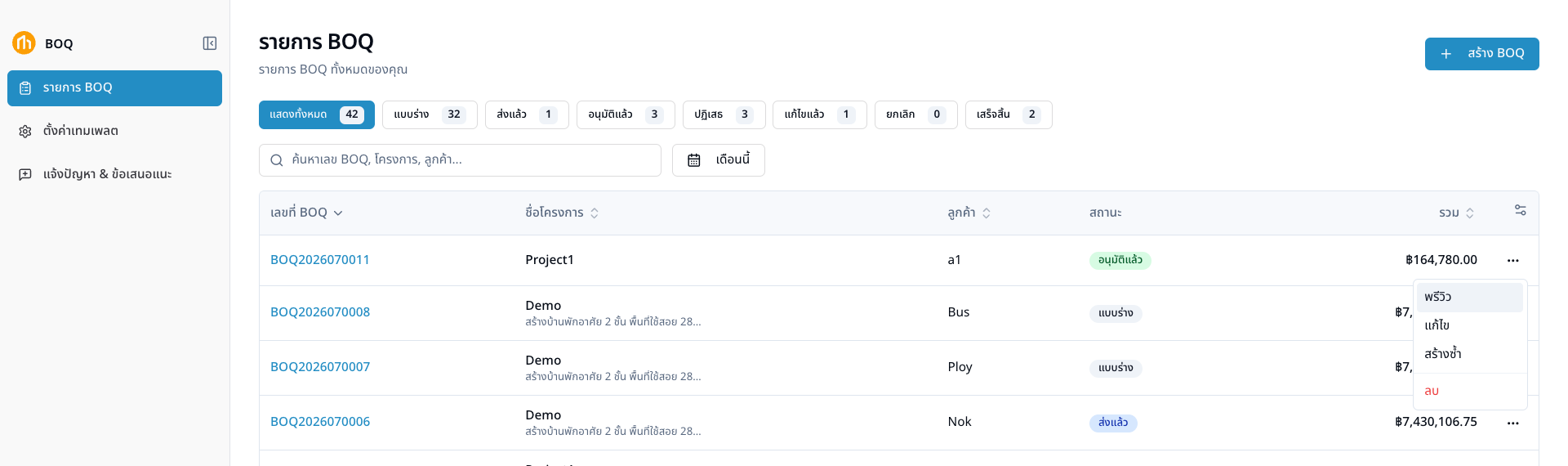Open link BOQ2026070011
1568x466 pixels.
pos(320,260)
